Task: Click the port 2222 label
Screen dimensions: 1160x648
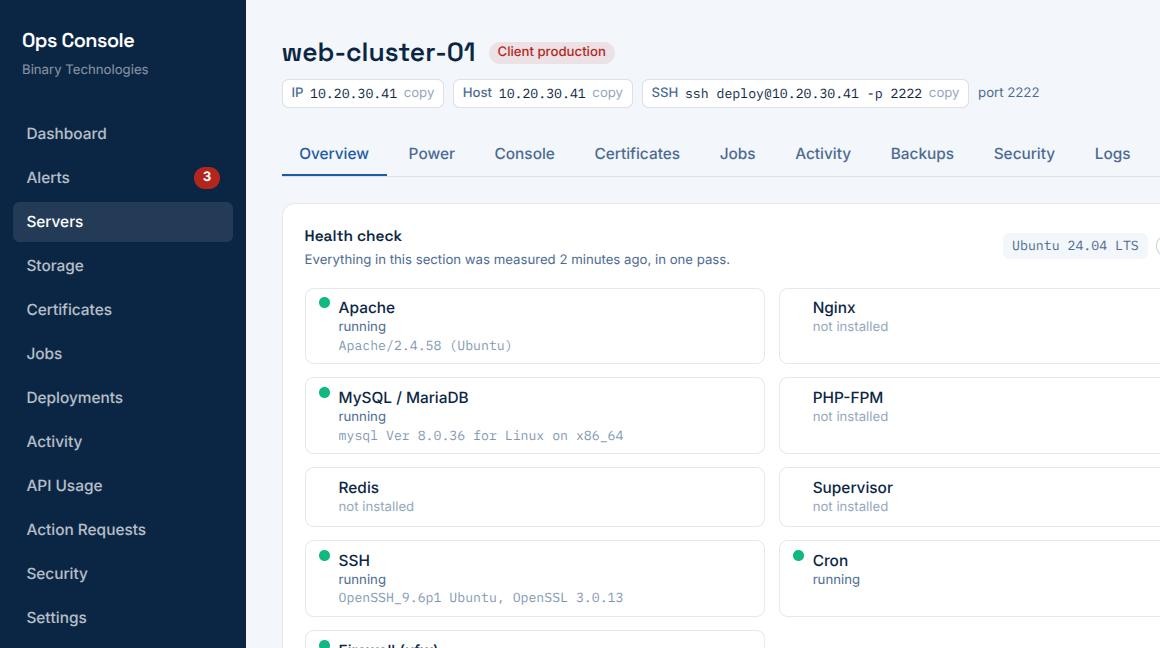Action: (x=1008, y=92)
